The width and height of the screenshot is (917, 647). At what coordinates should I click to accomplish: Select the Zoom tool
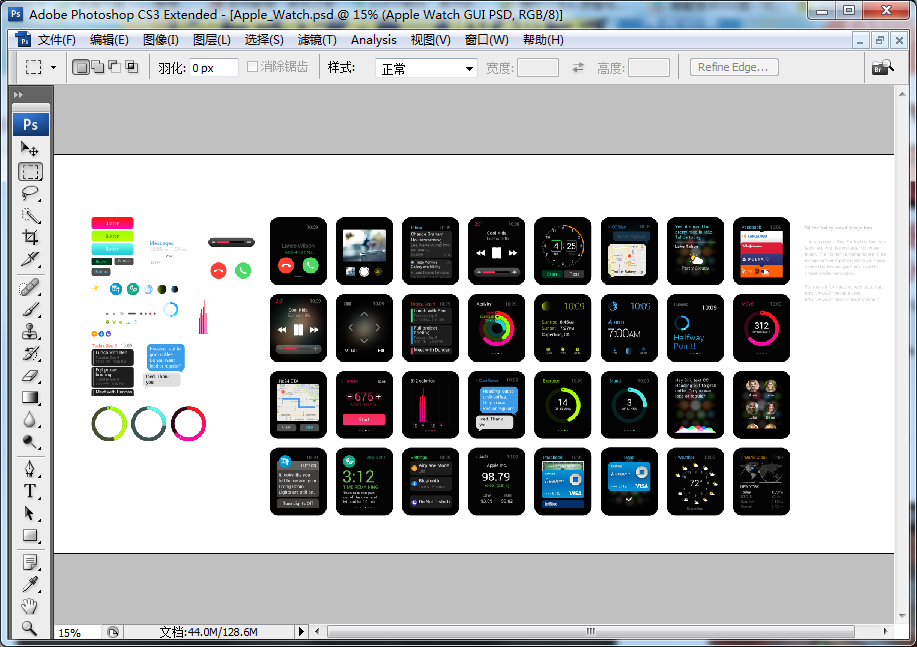coord(30,628)
